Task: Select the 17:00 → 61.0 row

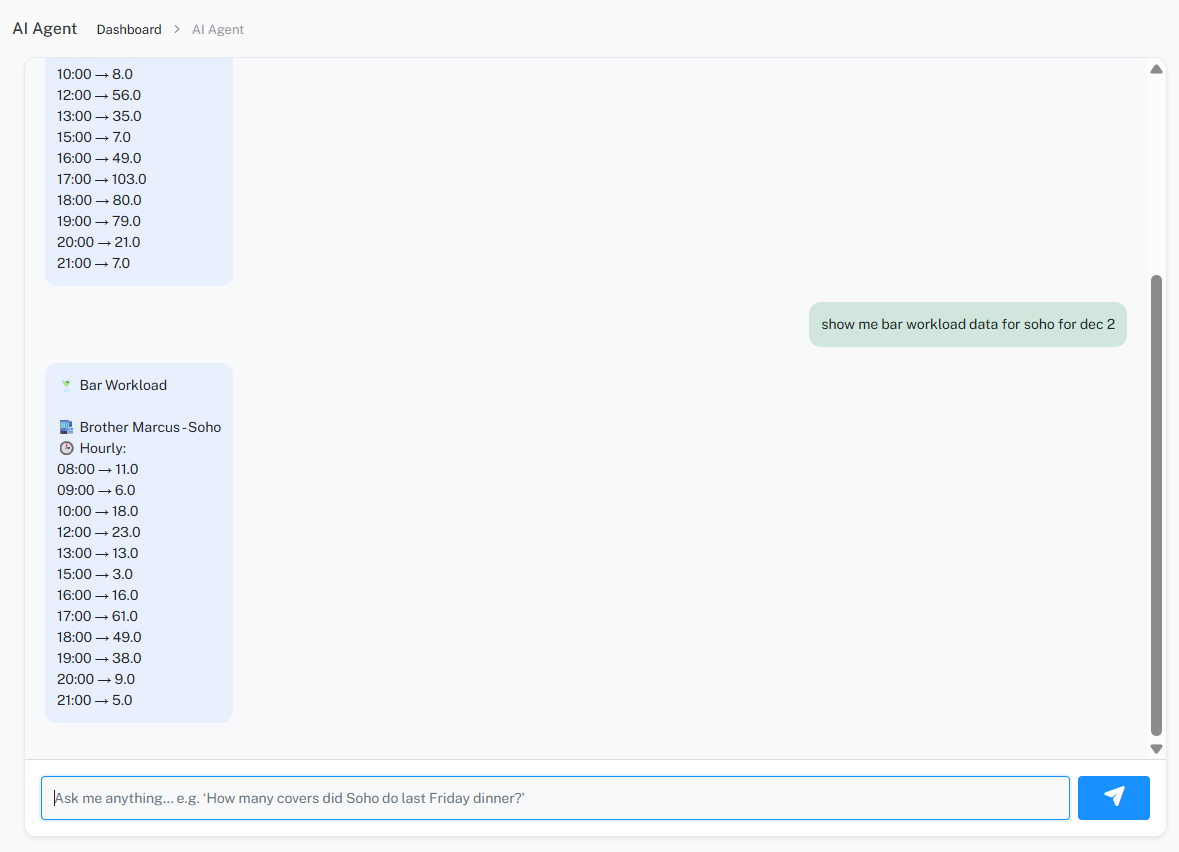Action: point(97,617)
